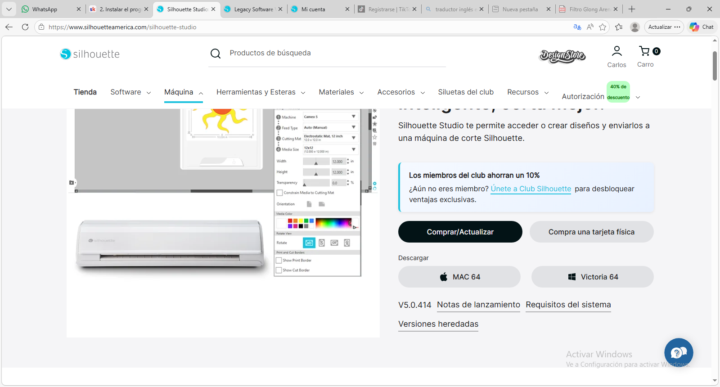Expand the Recursos dropdown menu
Image resolution: width=720 pixels, height=387 pixels.
528,92
